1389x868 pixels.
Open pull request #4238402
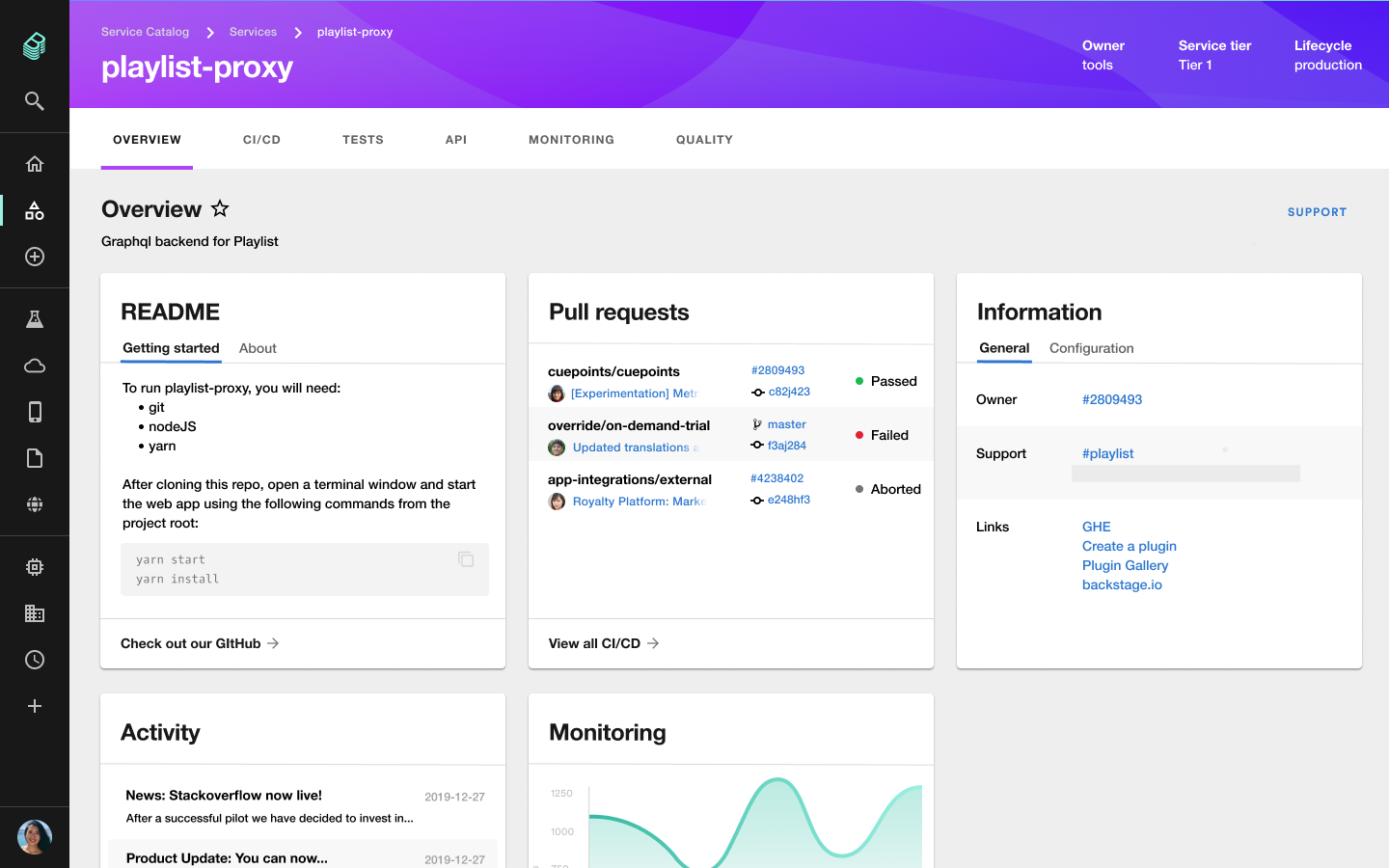[776, 478]
